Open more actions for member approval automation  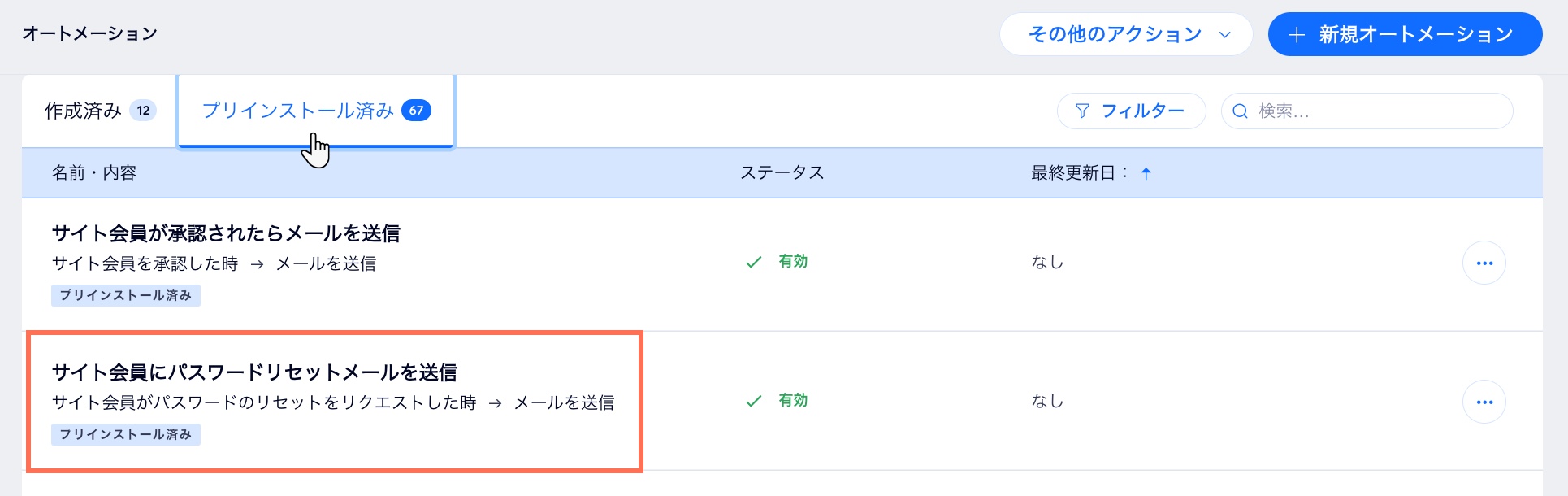coord(1485,262)
